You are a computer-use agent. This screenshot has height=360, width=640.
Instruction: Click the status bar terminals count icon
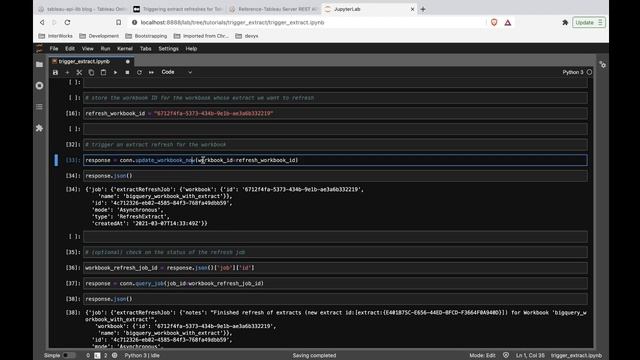pos(97,356)
